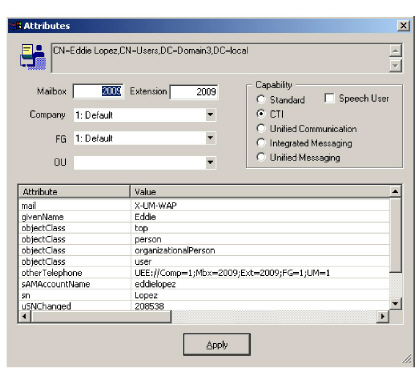Screen dimensions: 420x382
Task: Click the resize grip at dialog corner
Action: click(x=407, y=359)
